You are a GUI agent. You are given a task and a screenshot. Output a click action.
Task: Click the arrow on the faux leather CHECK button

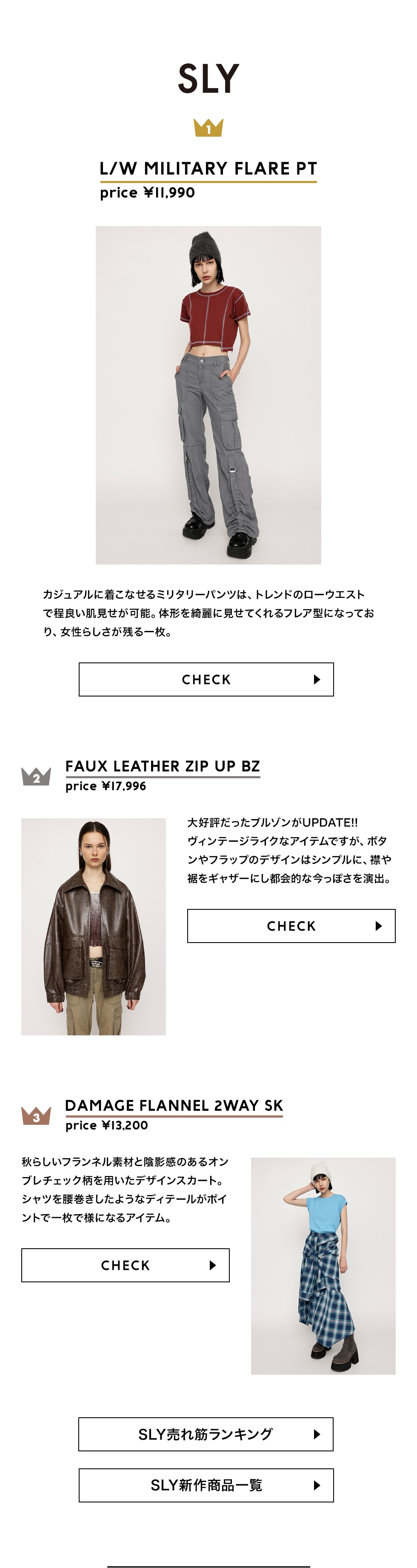tap(378, 926)
